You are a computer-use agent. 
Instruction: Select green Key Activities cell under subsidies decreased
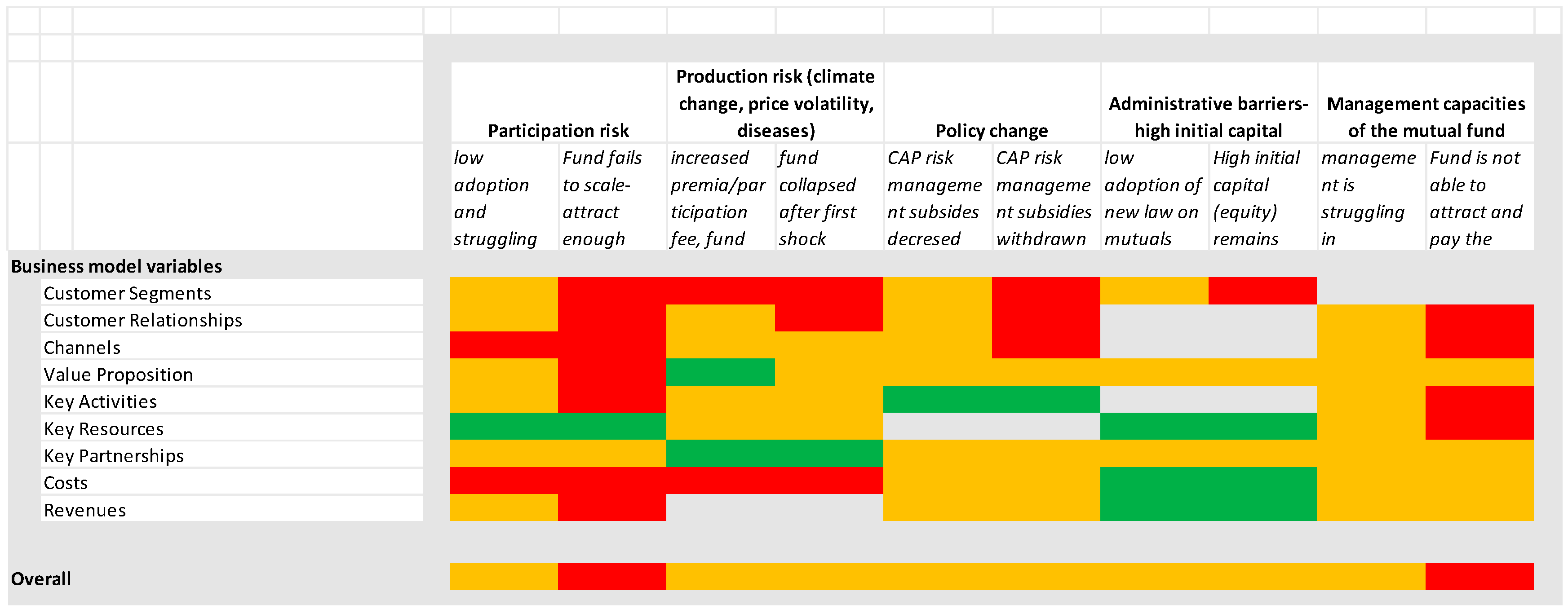[937, 399]
